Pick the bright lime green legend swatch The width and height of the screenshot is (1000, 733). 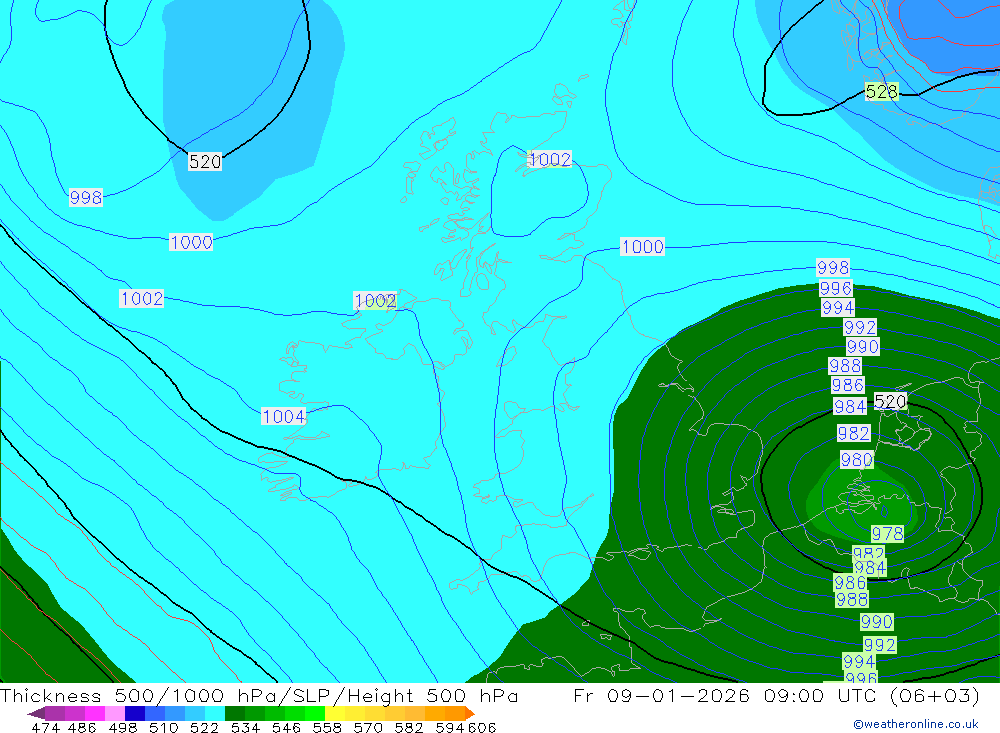click(315, 713)
